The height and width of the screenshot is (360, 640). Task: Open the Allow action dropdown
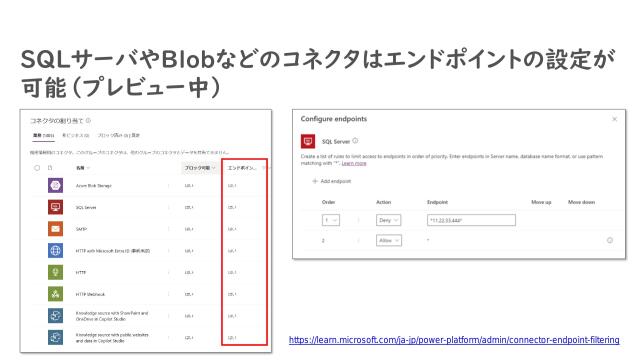[x=389, y=240]
